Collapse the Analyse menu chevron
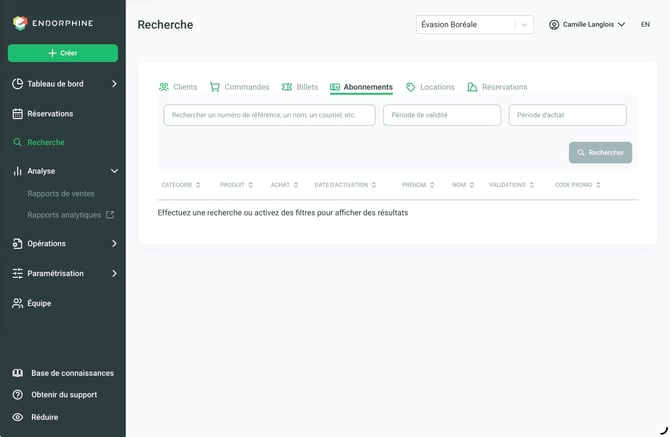This screenshot has width=670, height=437. tap(114, 171)
